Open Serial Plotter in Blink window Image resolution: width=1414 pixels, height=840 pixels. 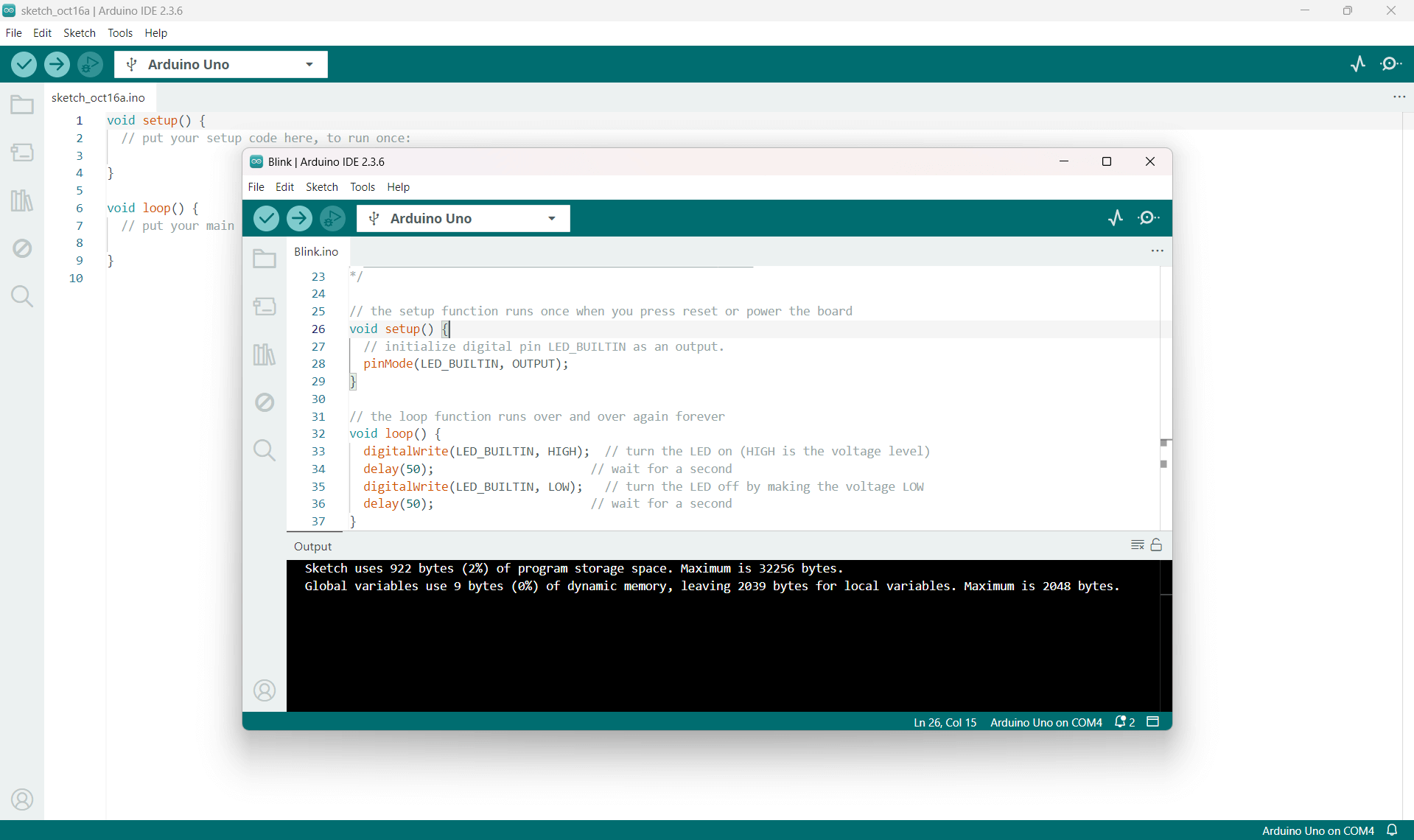(x=1116, y=217)
